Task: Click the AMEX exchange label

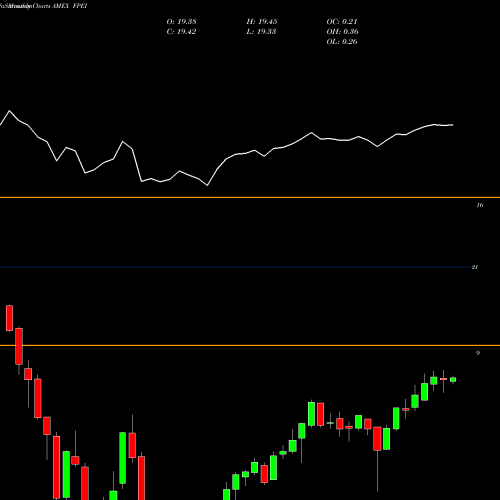Action: 60,6
